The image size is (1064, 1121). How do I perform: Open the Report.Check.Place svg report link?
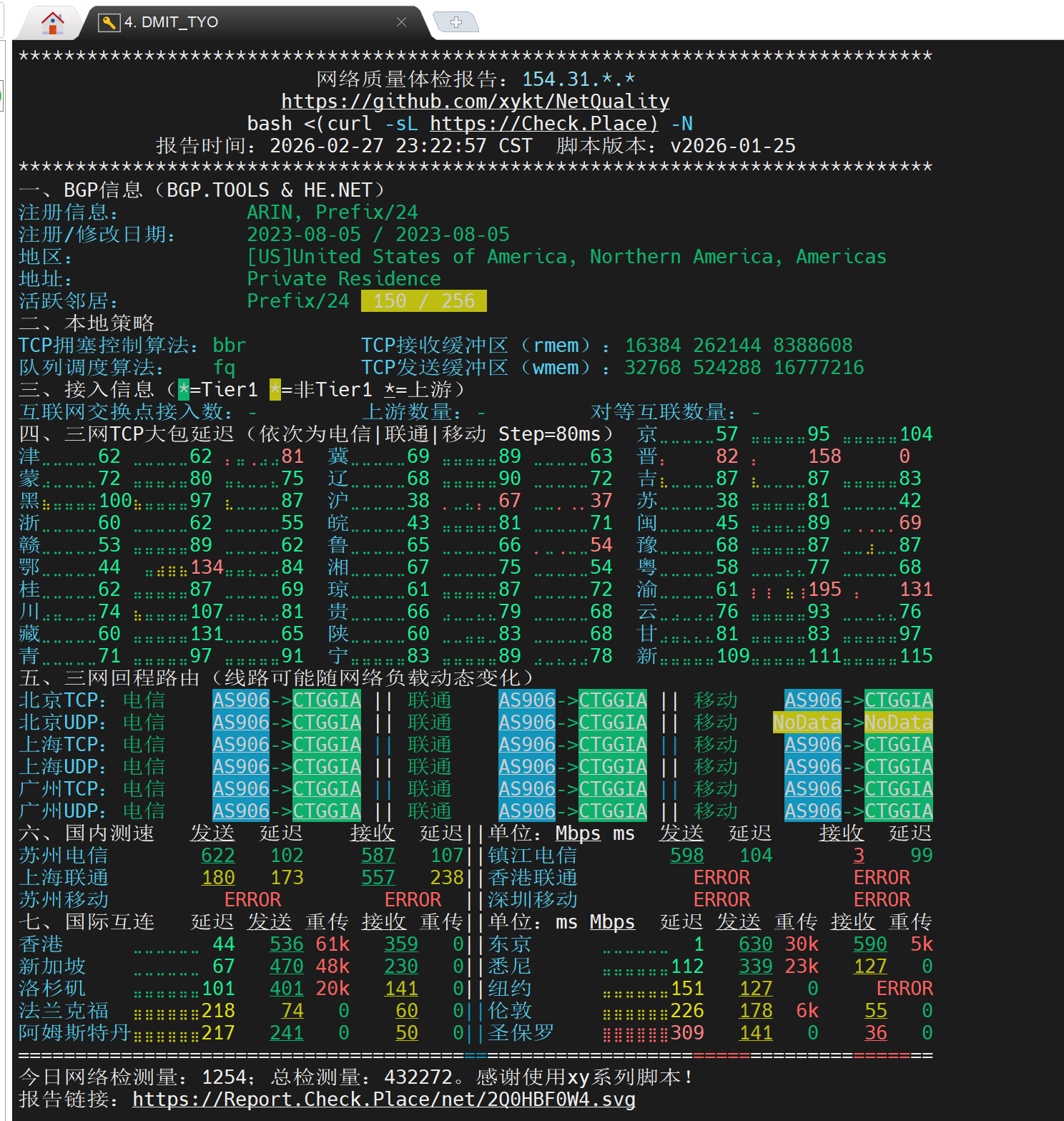(x=384, y=1099)
